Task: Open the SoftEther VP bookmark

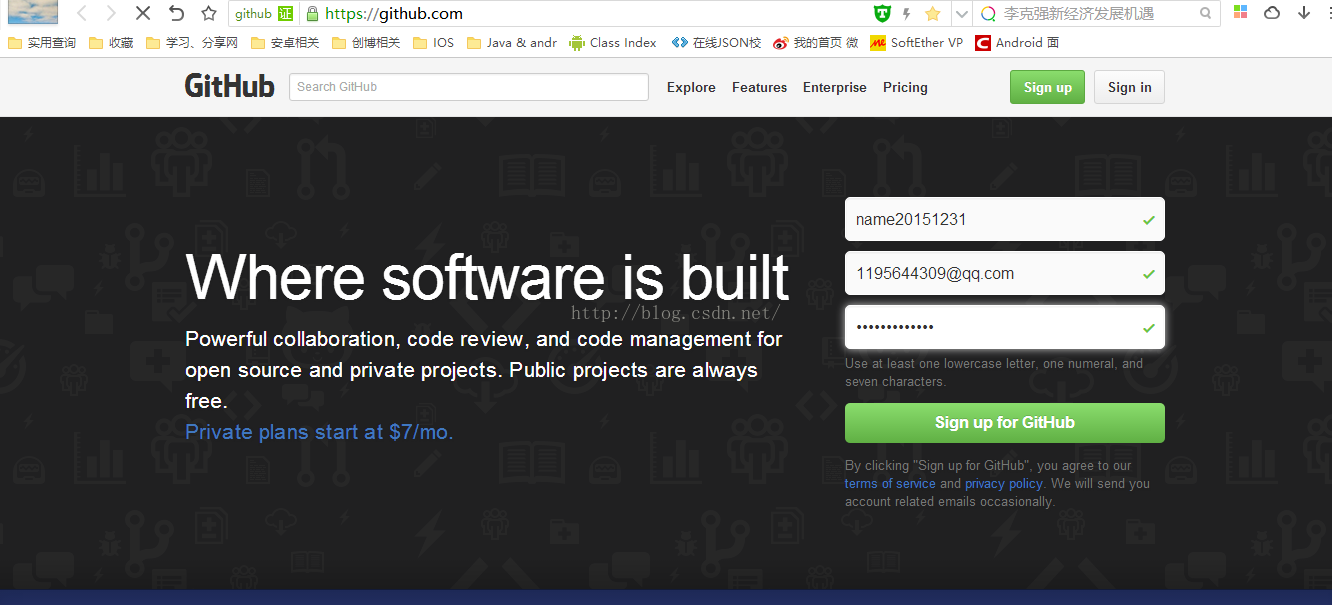Action: pos(917,43)
